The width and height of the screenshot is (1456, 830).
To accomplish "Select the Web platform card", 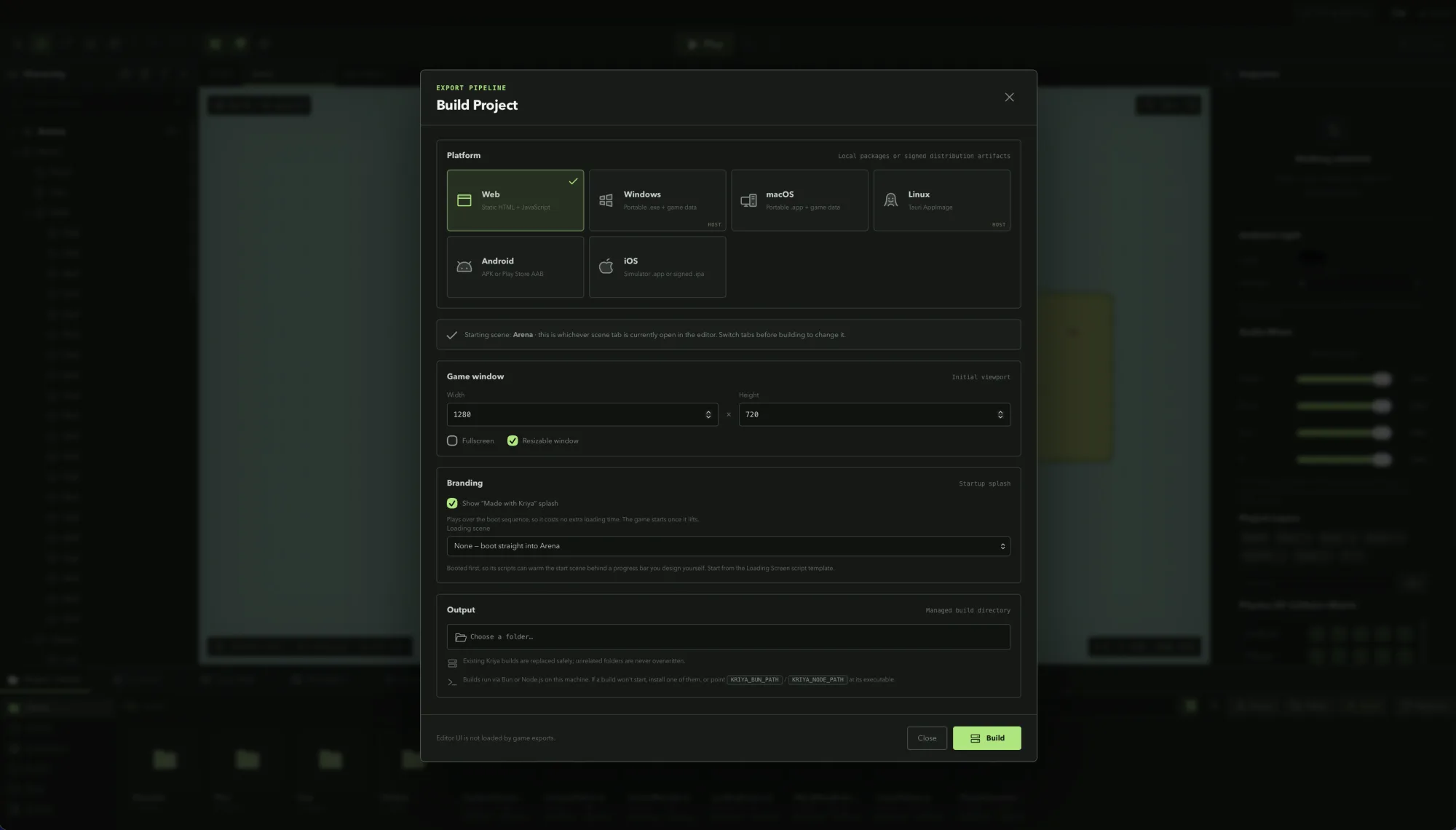I will 515,200.
